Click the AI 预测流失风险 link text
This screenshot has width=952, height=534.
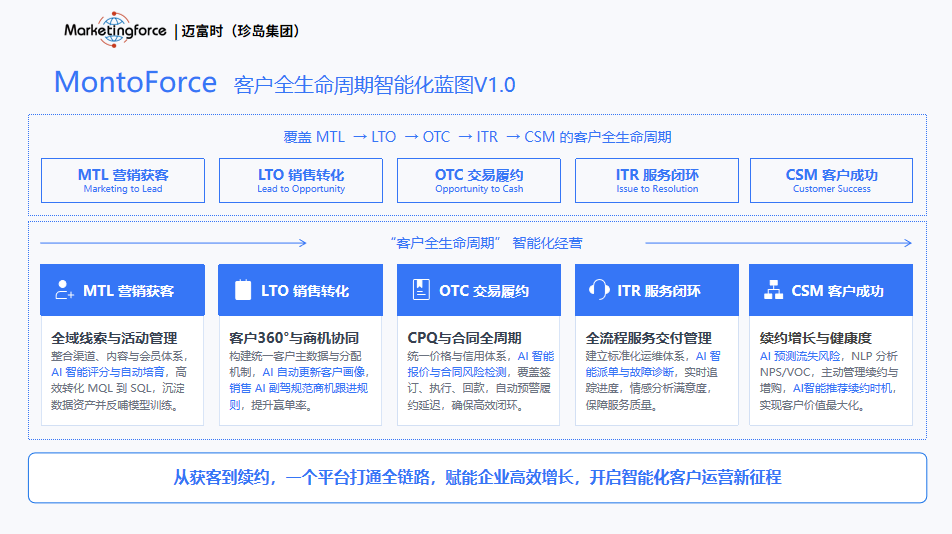pos(800,356)
